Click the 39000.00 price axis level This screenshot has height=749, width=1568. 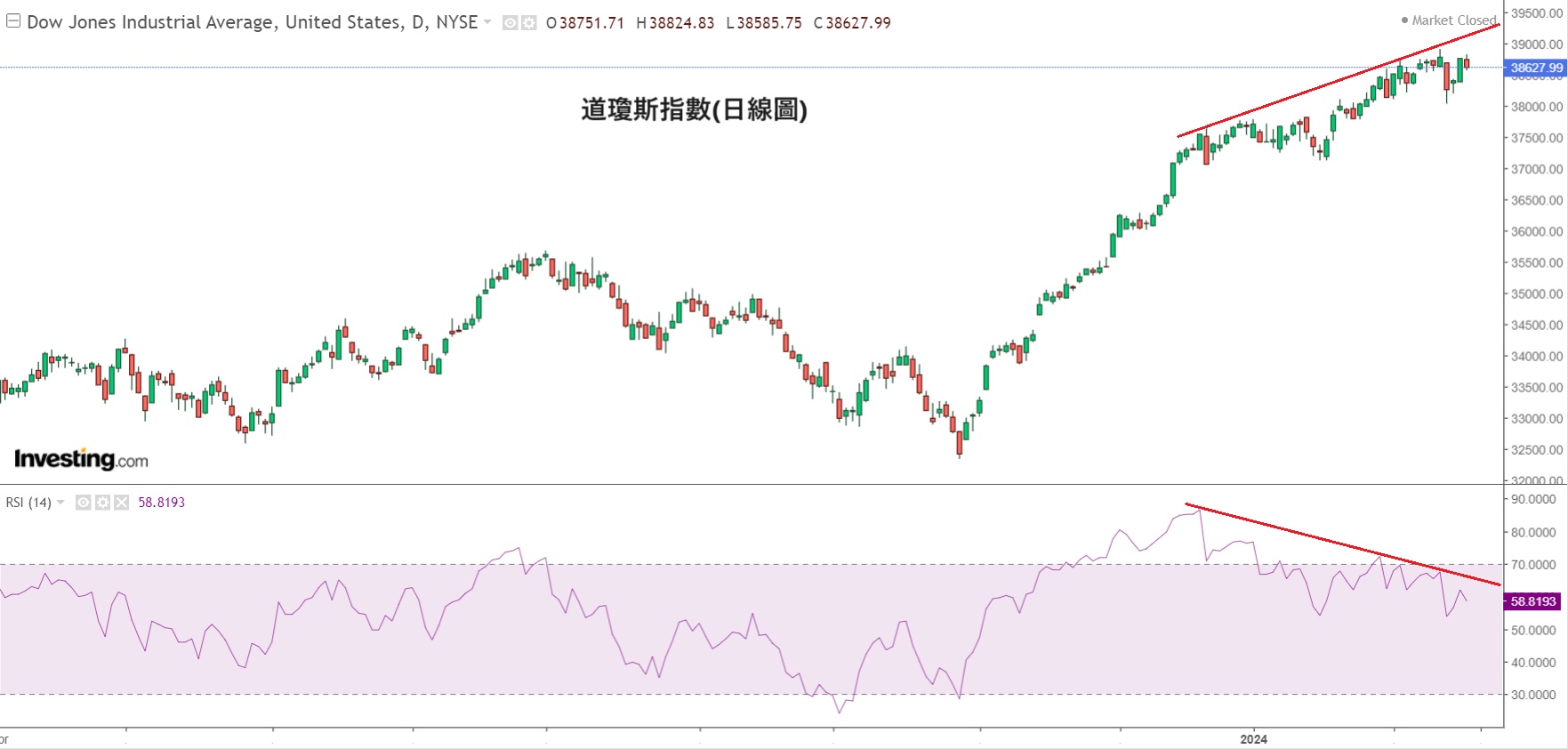coord(1536,44)
